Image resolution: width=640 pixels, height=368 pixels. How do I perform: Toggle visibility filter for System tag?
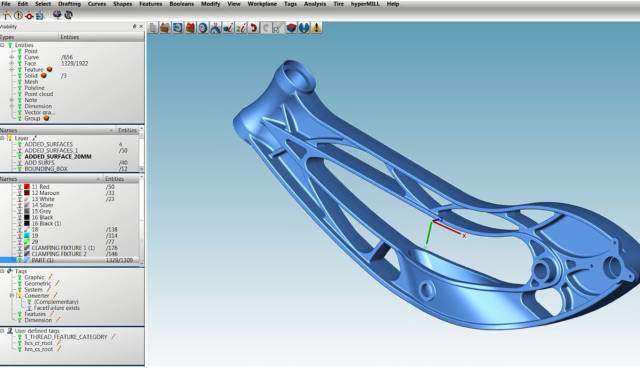[19, 290]
